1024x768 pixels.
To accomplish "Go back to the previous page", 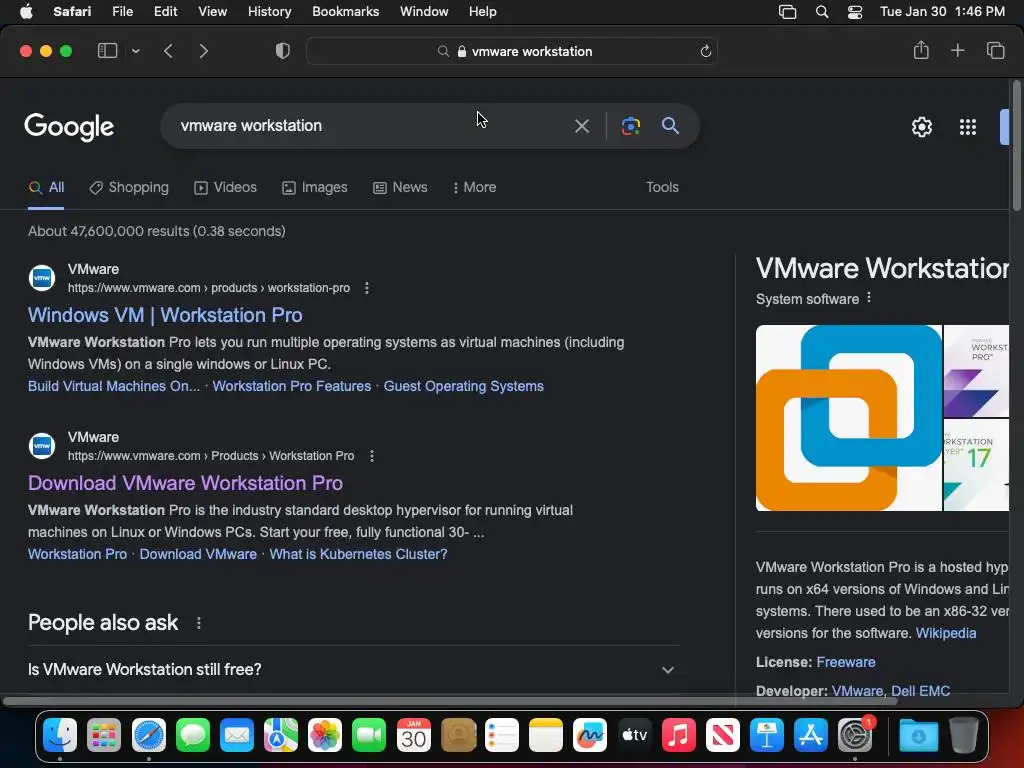I will pyautogui.click(x=168, y=51).
